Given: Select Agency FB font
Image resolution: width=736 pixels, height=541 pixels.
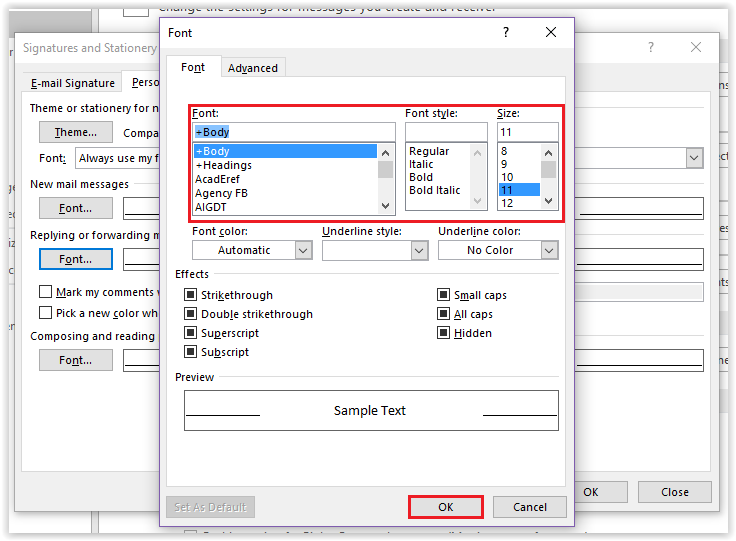Looking at the screenshot, I should coord(285,193).
